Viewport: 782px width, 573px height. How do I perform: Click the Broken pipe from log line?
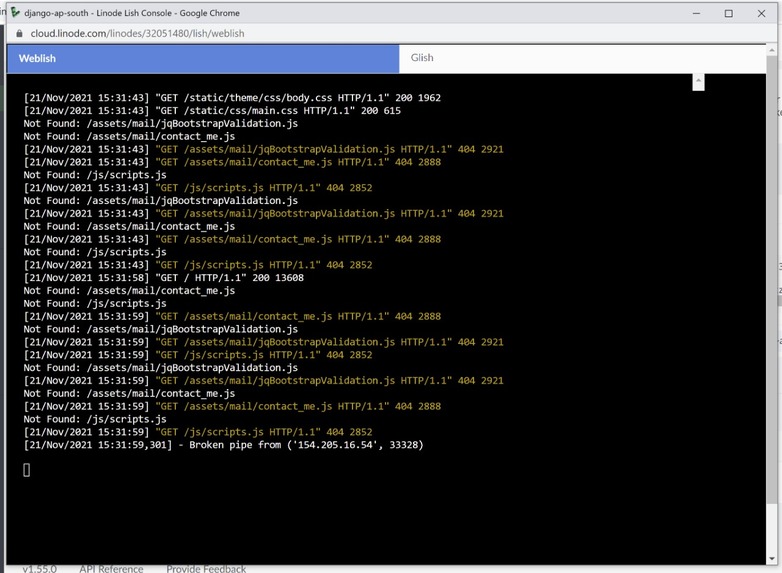(x=223, y=445)
